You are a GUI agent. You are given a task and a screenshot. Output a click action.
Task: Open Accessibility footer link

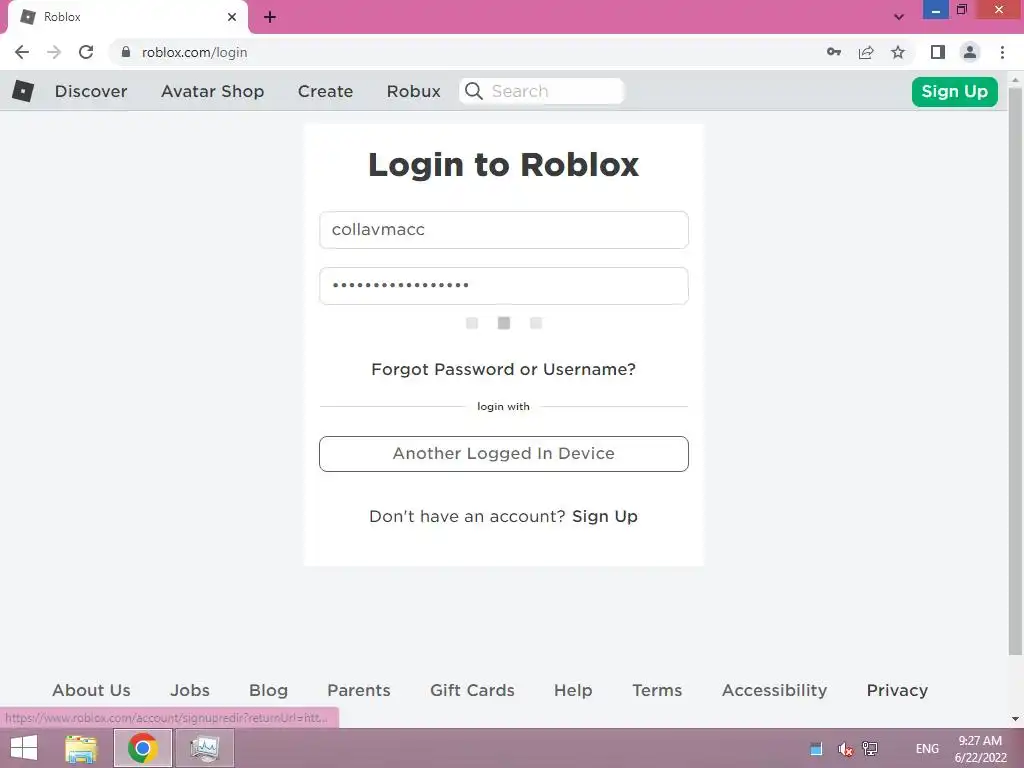click(775, 690)
